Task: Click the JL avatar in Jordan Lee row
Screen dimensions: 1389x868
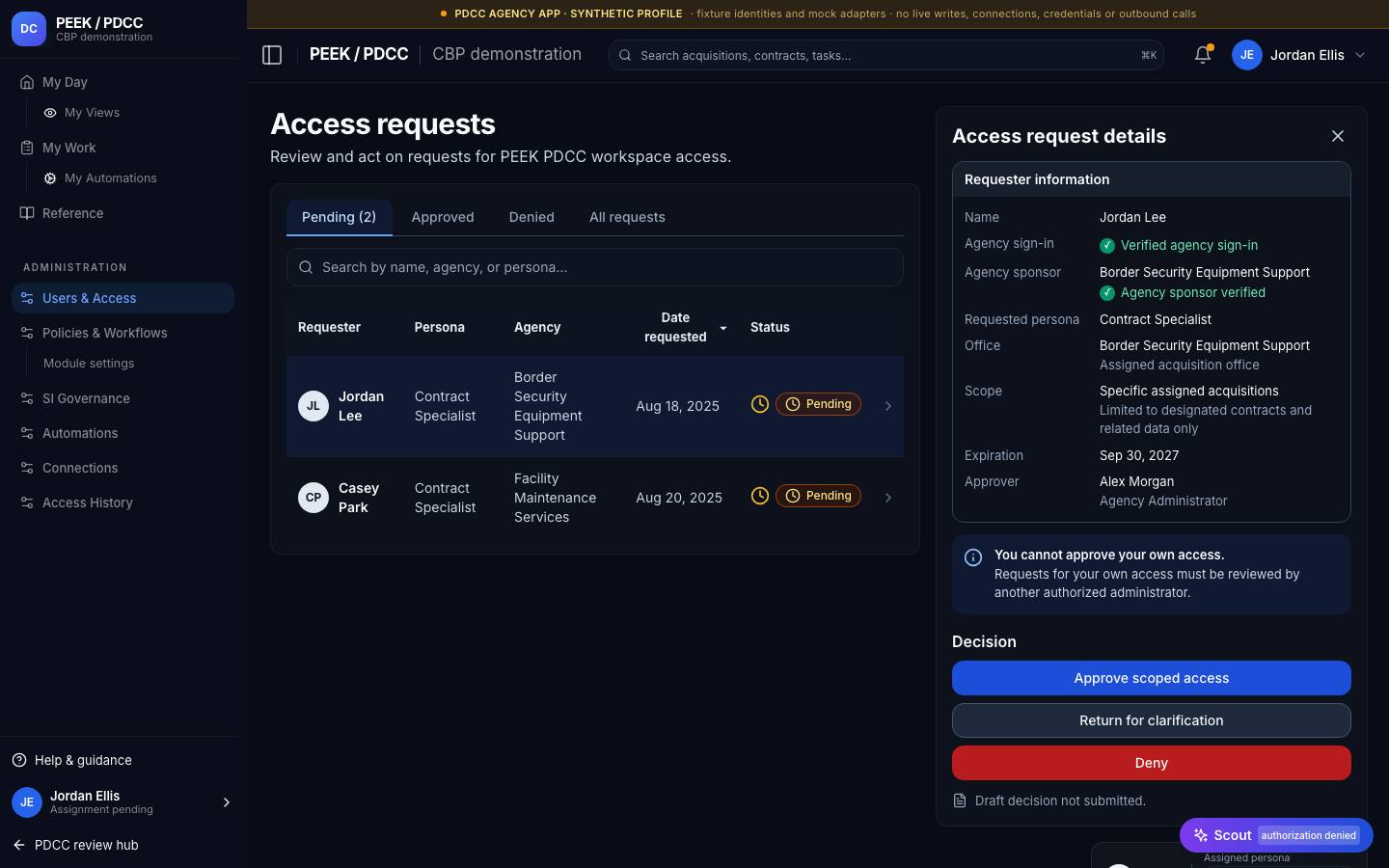Action: (x=313, y=406)
